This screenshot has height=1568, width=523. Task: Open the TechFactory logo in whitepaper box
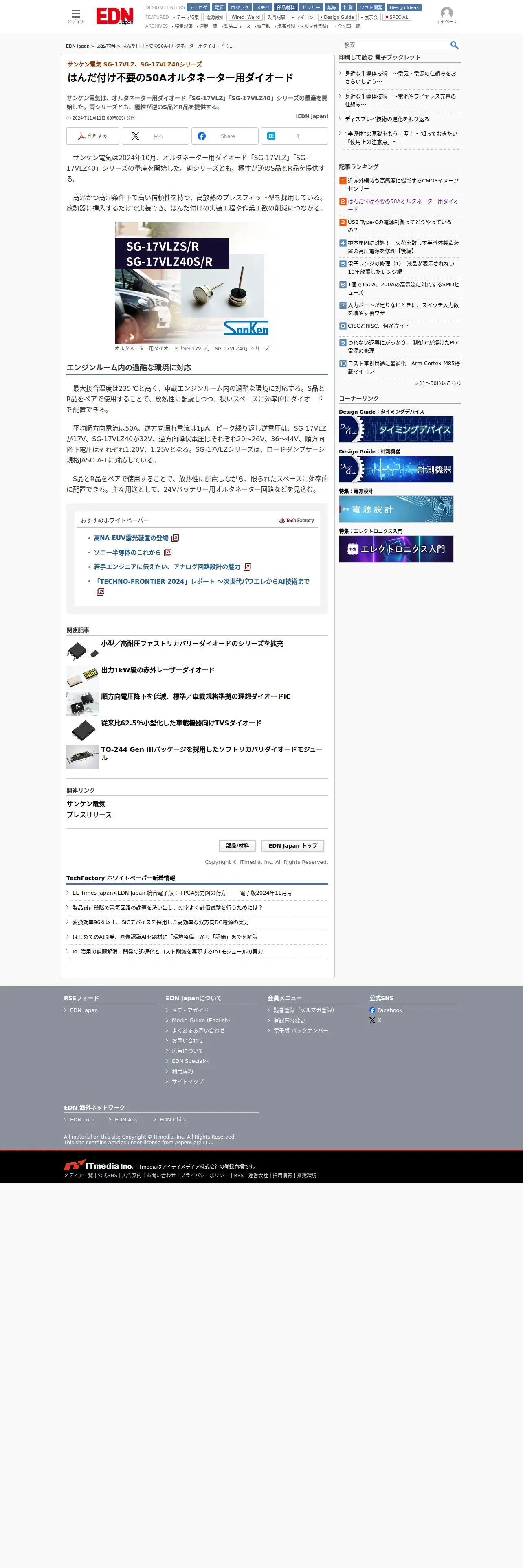297,521
